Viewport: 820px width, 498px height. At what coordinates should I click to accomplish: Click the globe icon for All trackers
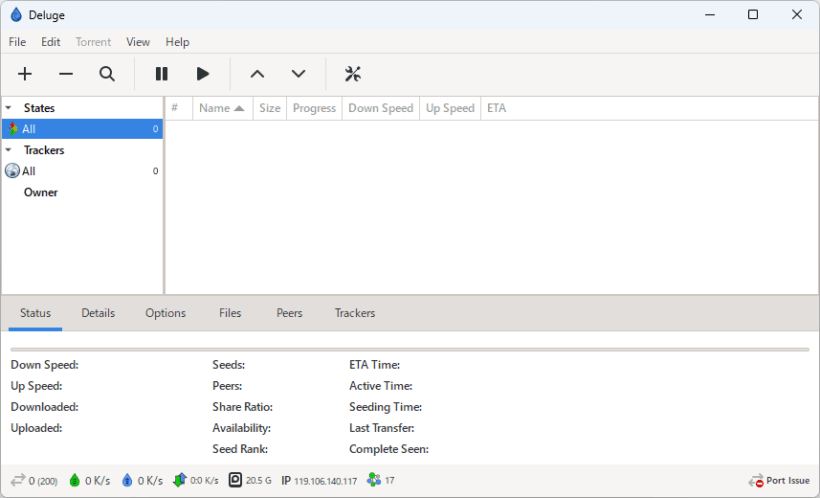point(12,171)
